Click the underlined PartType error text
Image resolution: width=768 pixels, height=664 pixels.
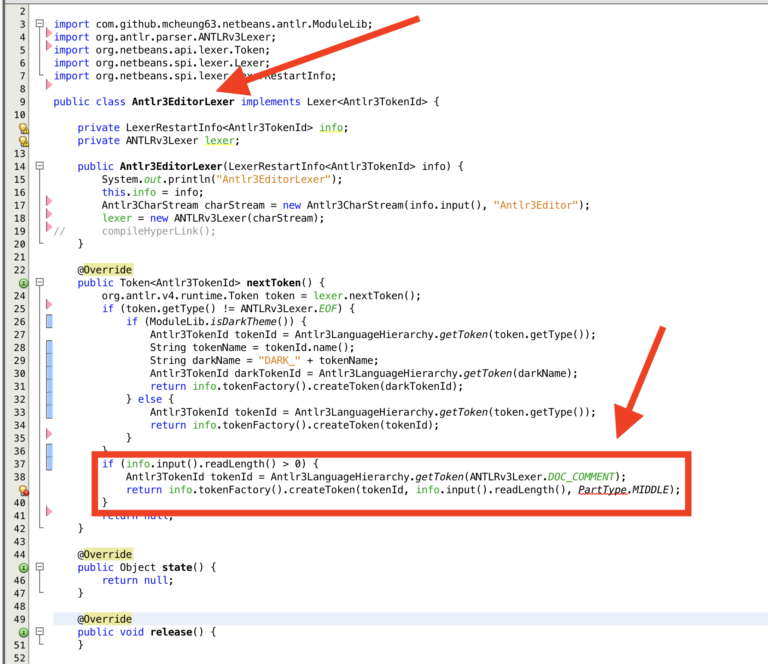pyautogui.click(x=602, y=490)
